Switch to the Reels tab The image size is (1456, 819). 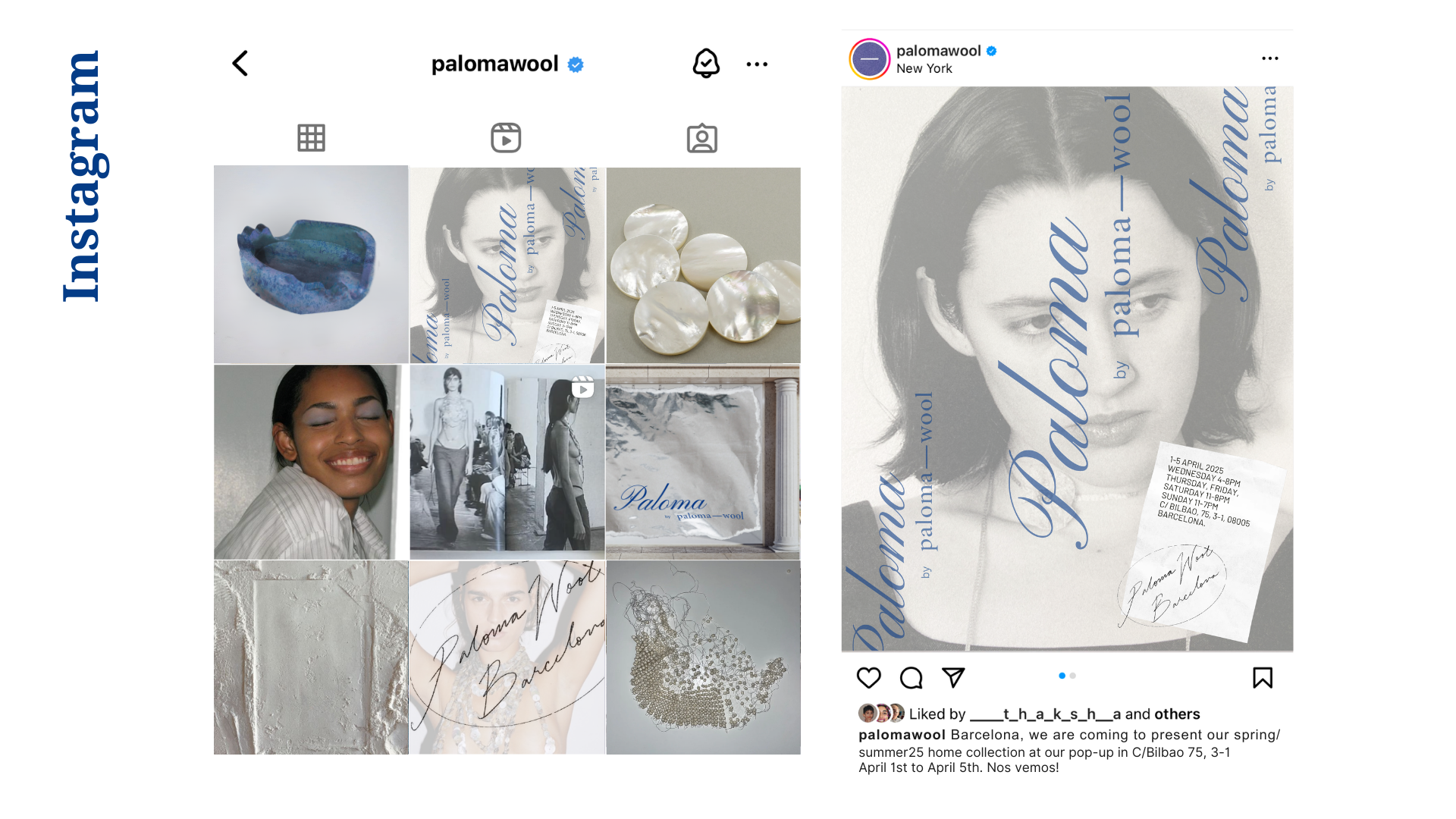tap(506, 138)
